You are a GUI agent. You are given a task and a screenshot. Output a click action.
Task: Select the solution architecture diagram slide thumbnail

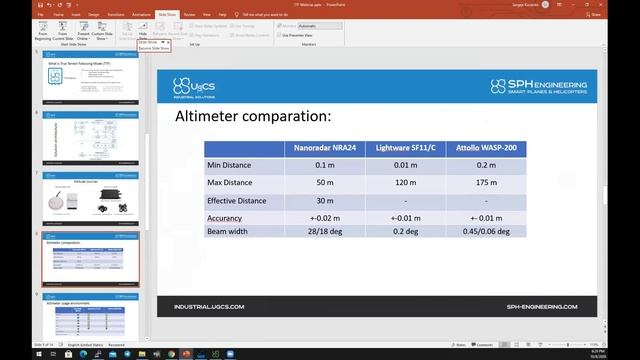point(91,138)
